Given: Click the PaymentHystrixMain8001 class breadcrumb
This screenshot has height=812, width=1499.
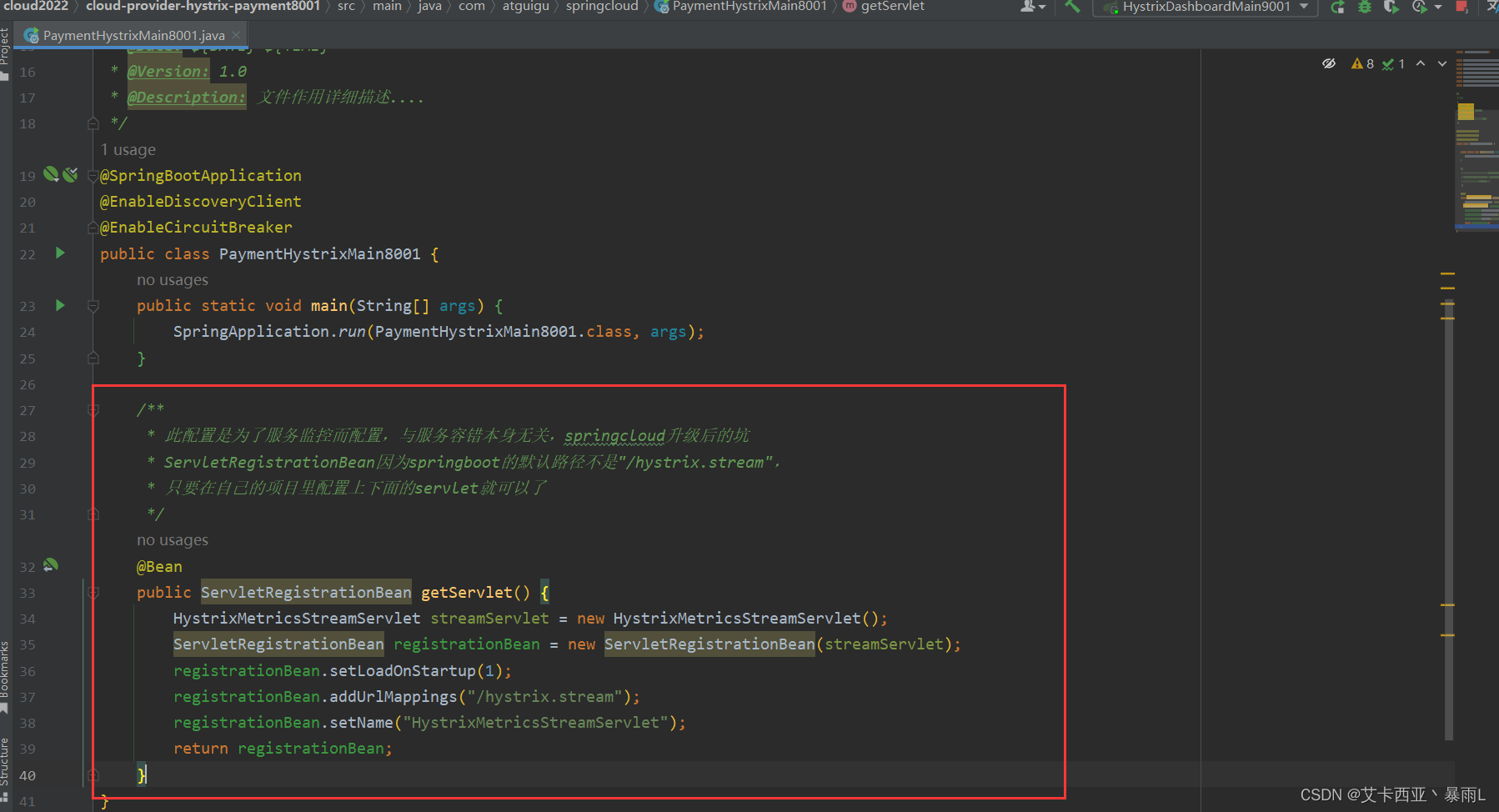Looking at the screenshot, I should click(741, 6).
